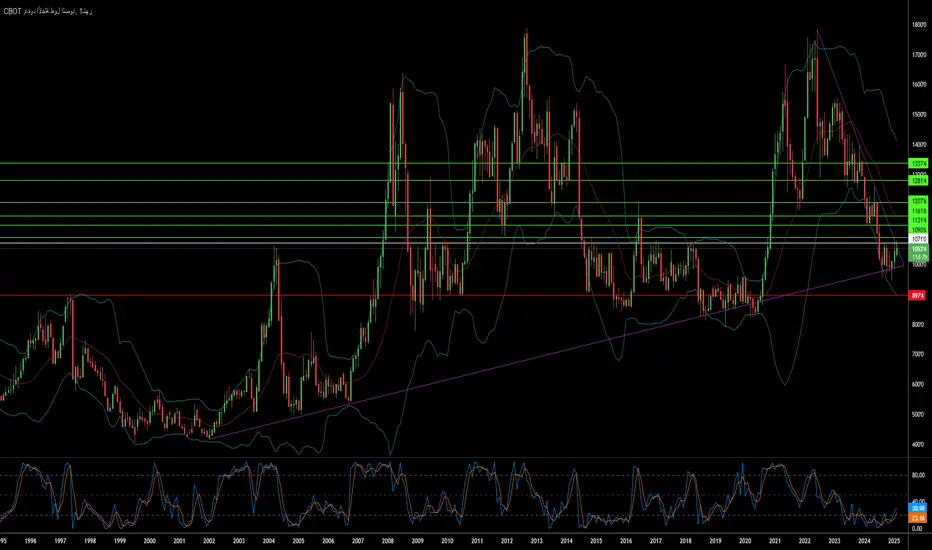Click the 2003 year on time axis
Image resolution: width=932 pixels, height=550 pixels.
click(x=239, y=541)
